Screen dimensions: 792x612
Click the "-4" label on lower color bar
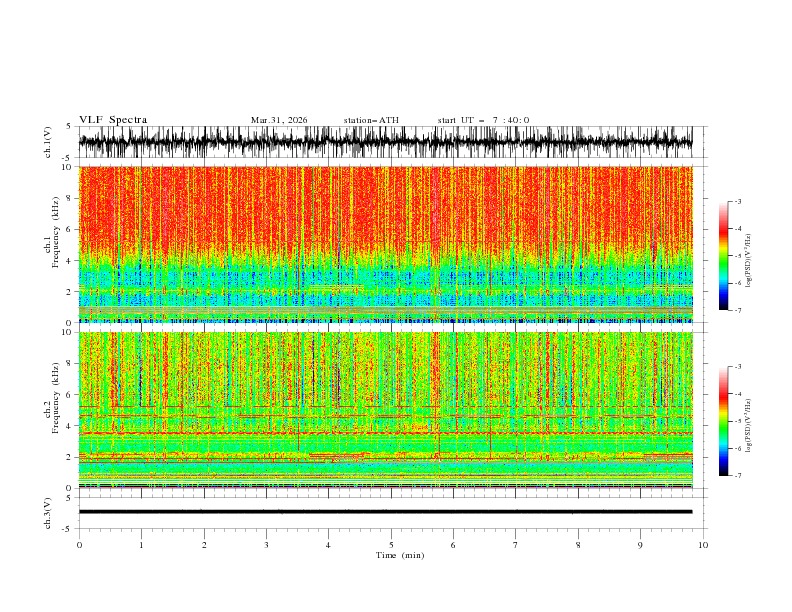(737, 394)
